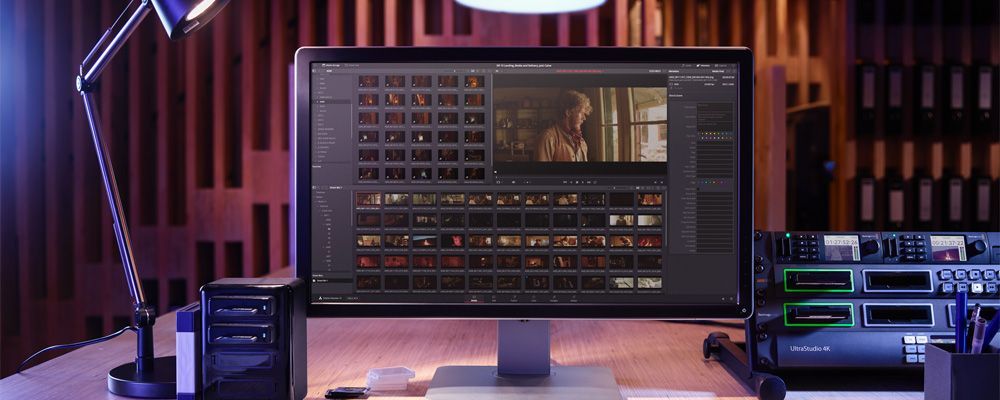Toggle the Media Storage panel button
The image size is (1000, 400).
tap(330, 65)
